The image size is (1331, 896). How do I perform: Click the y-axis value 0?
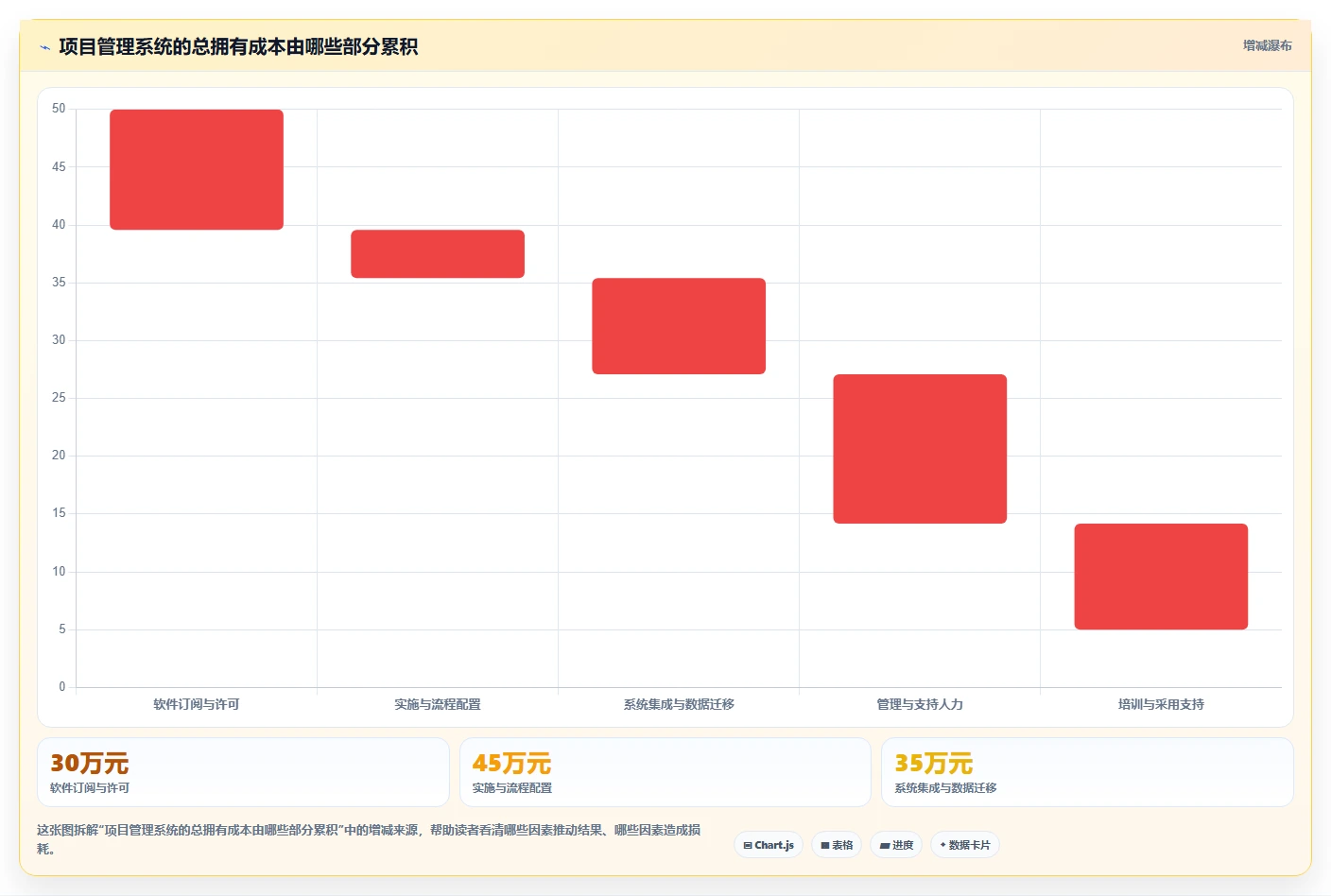(x=62, y=687)
